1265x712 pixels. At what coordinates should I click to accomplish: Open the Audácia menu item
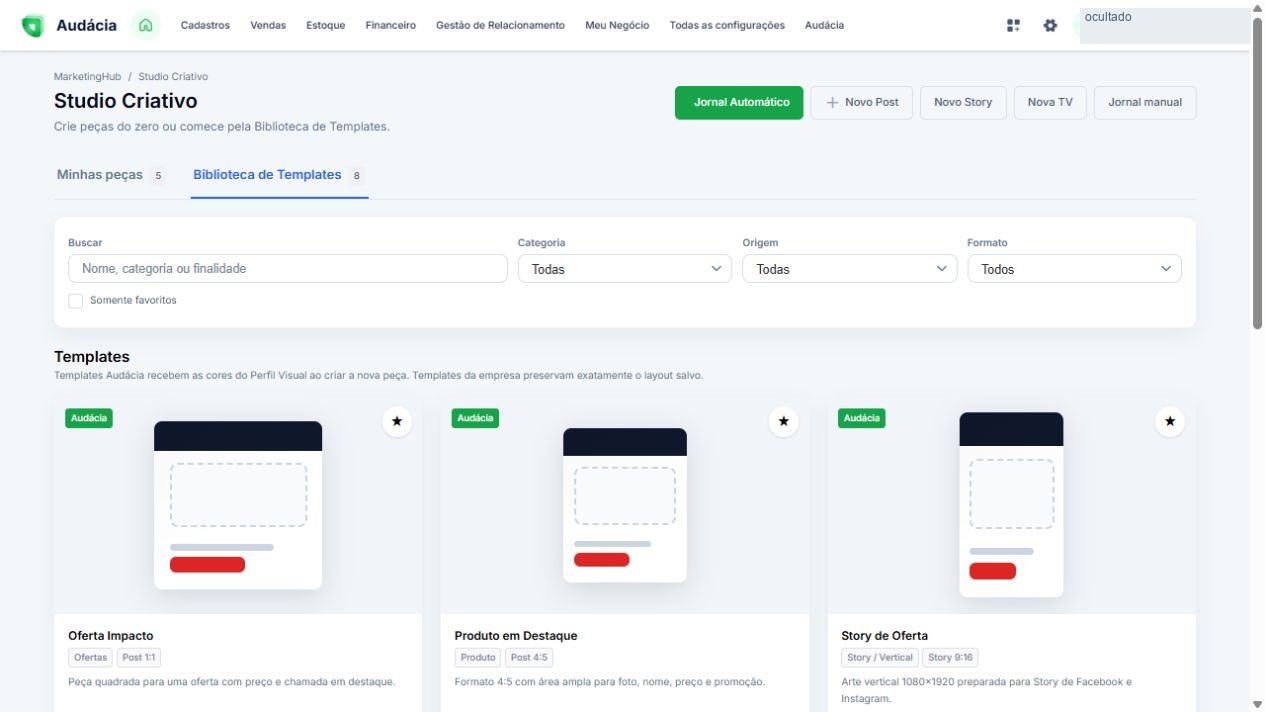tap(824, 25)
